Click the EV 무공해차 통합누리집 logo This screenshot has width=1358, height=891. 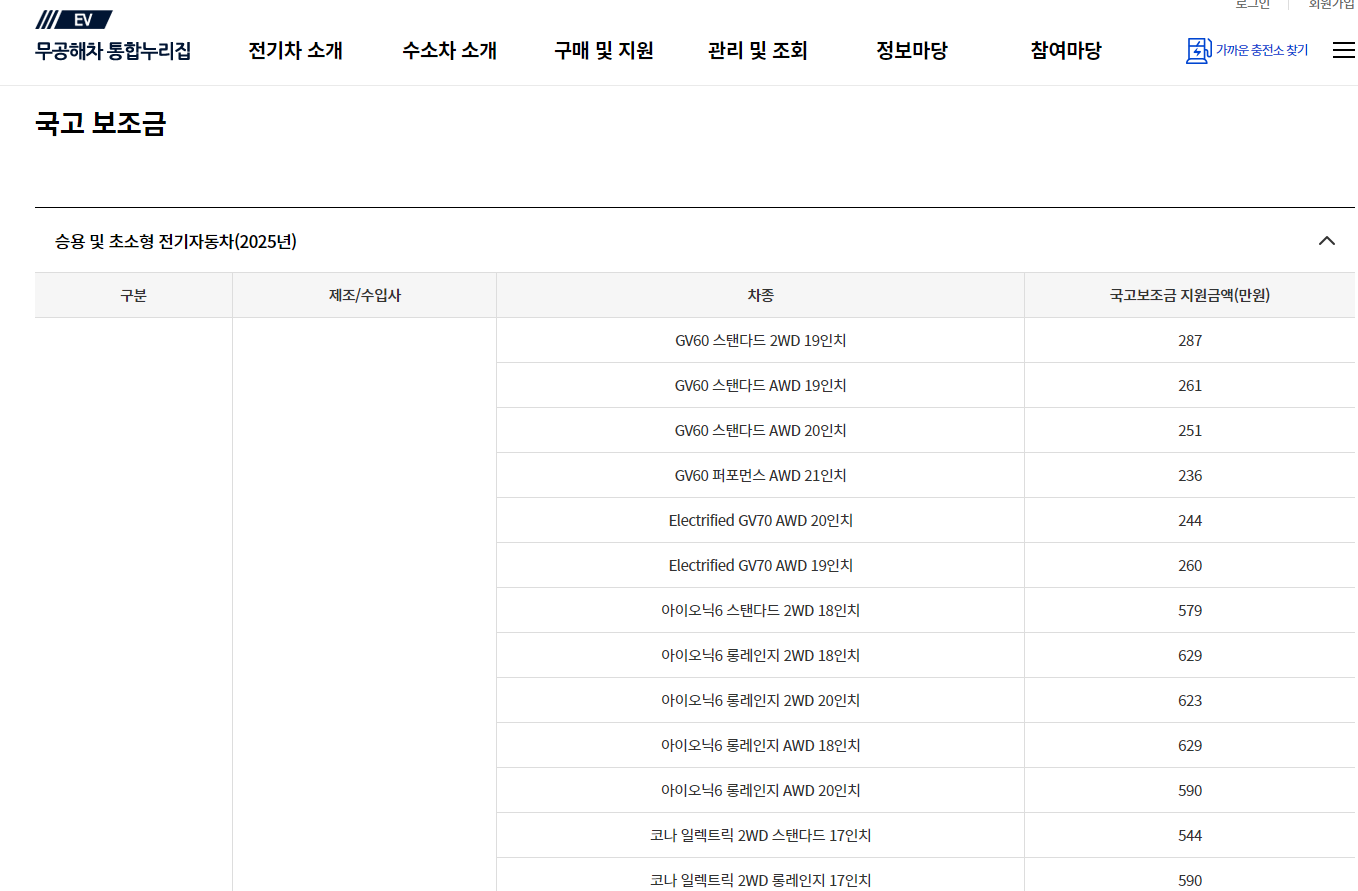[112, 36]
